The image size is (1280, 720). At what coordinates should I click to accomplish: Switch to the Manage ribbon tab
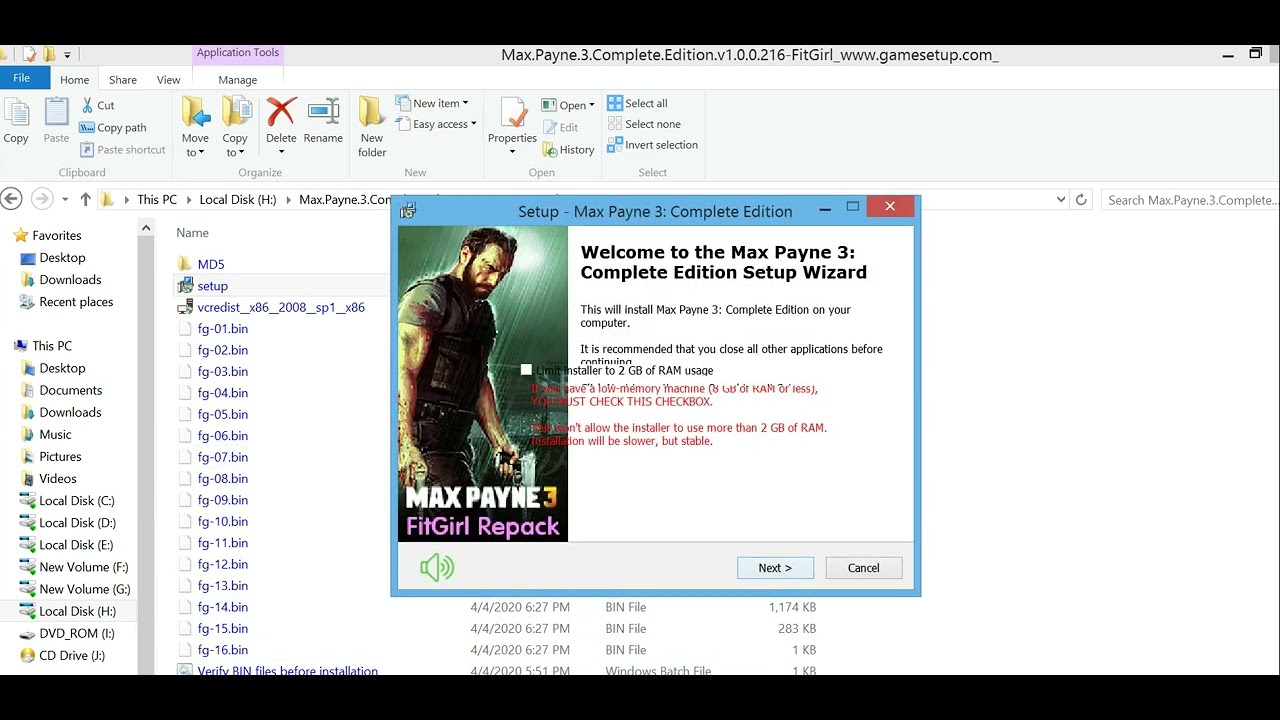(x=238, y=80)
